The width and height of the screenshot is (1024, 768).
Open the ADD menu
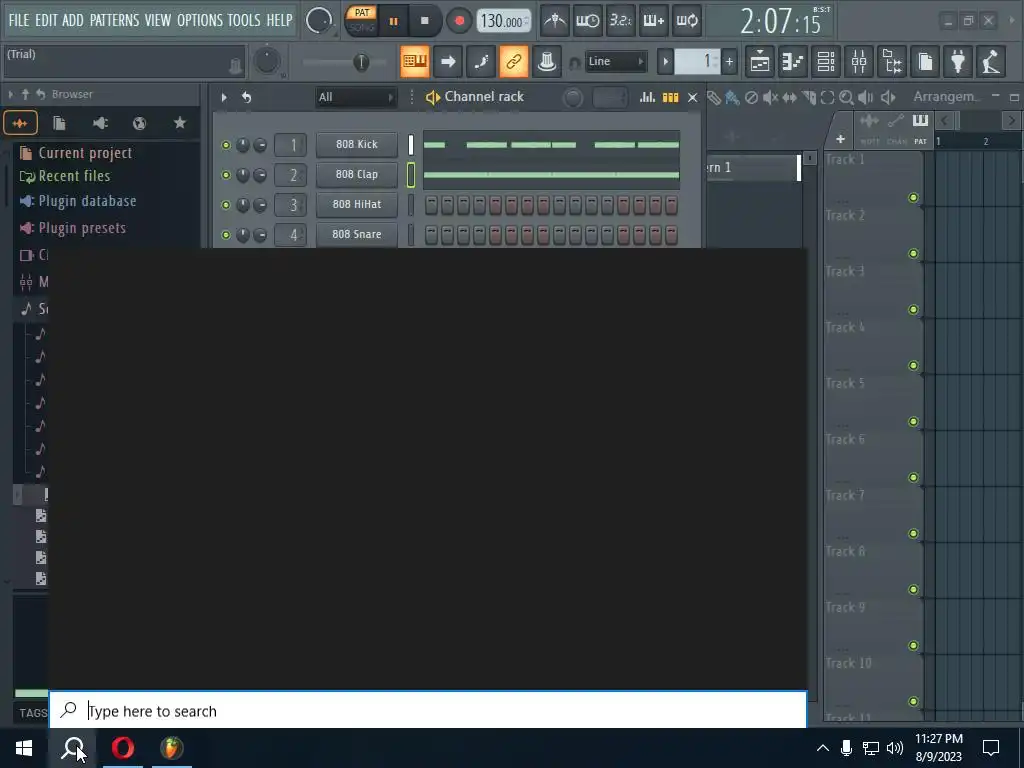72,20
